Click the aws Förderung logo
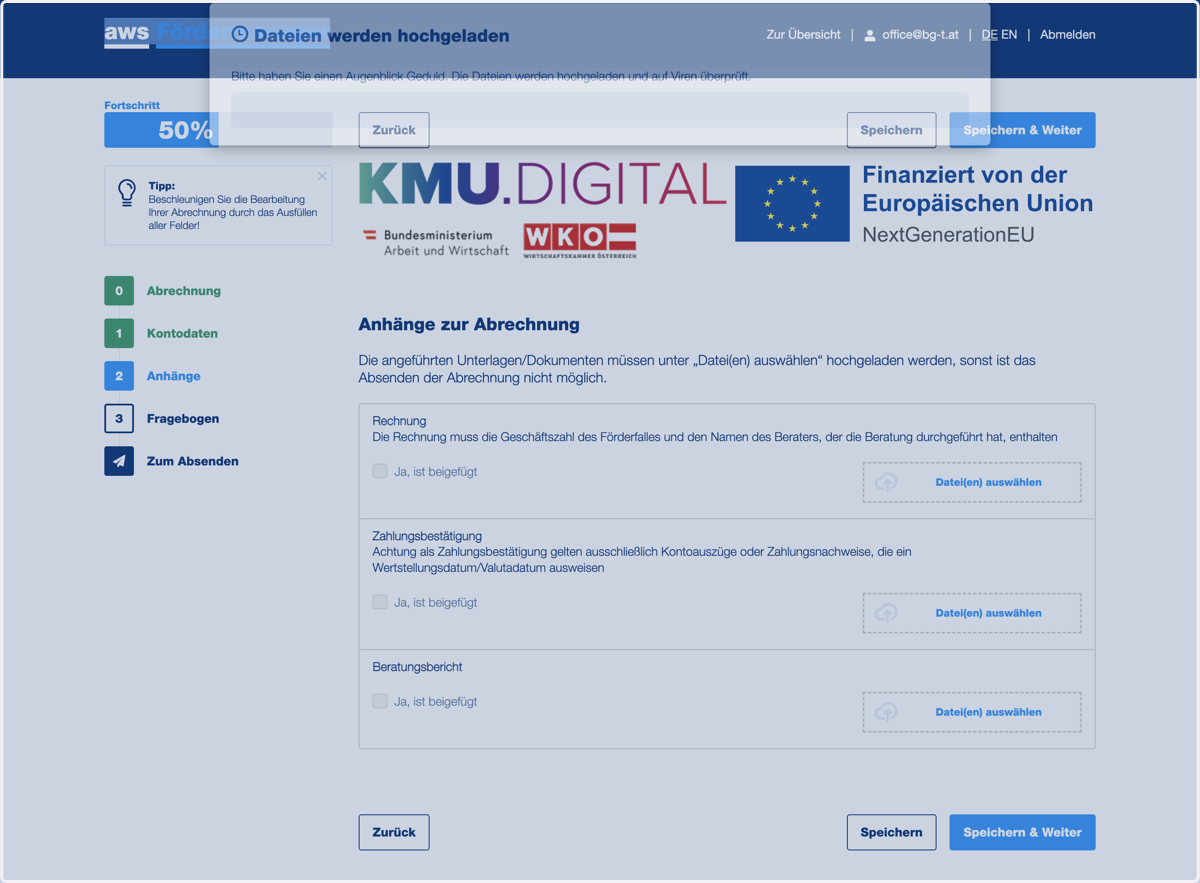The width and height of the screenshot is (1200, 883). tap(217, 33)
